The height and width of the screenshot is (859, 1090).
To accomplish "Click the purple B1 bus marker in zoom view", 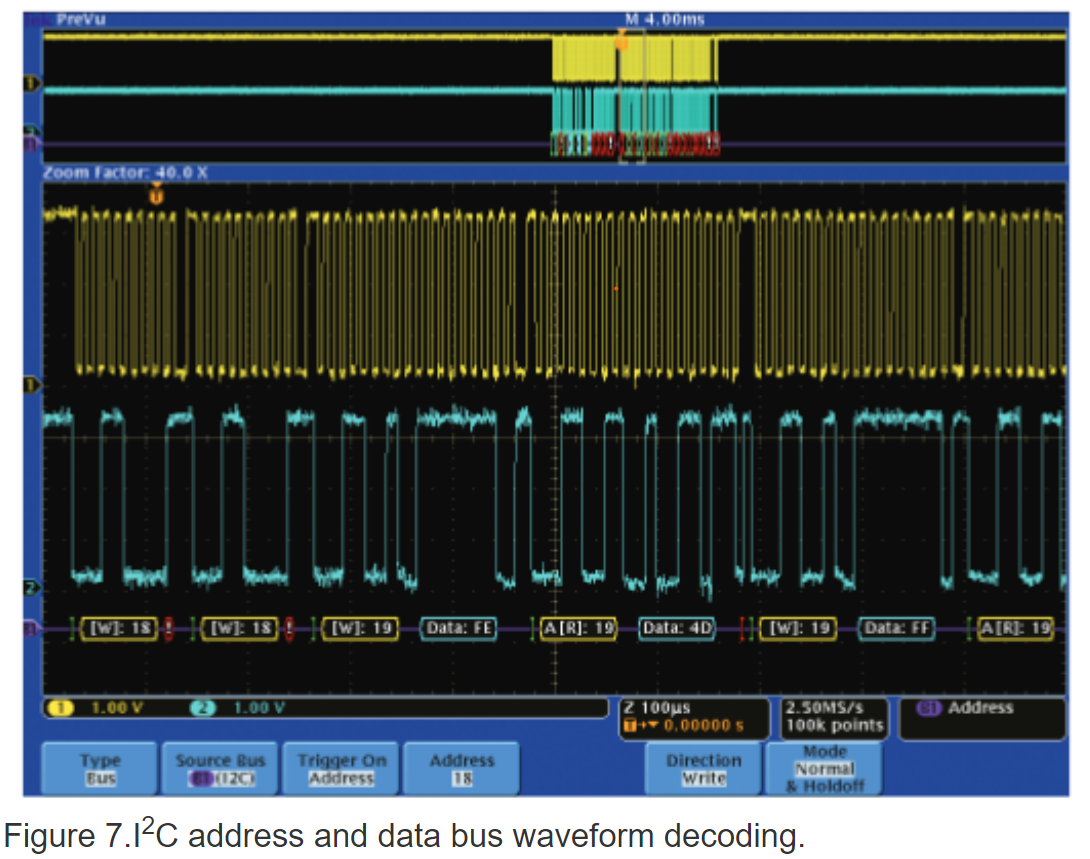I will tap(30, 629).
